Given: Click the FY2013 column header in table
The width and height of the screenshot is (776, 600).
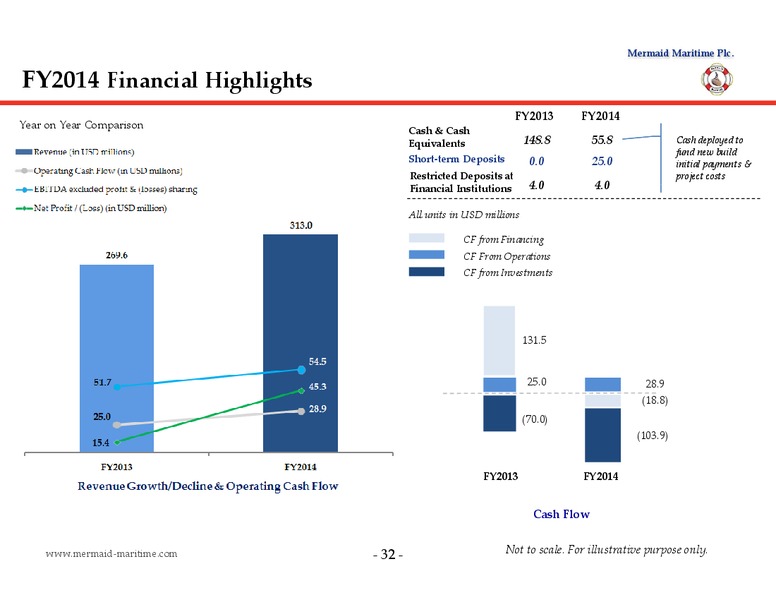Looking at the screenshot, I should [534, 116].
